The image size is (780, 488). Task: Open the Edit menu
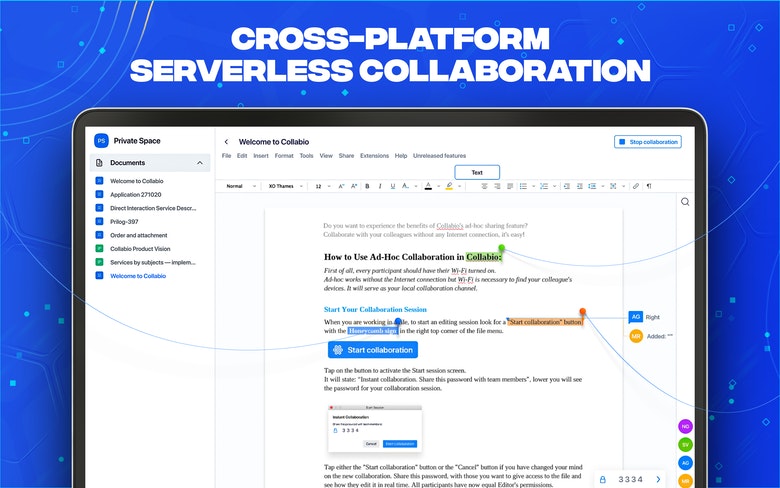[x=242, y=156]
